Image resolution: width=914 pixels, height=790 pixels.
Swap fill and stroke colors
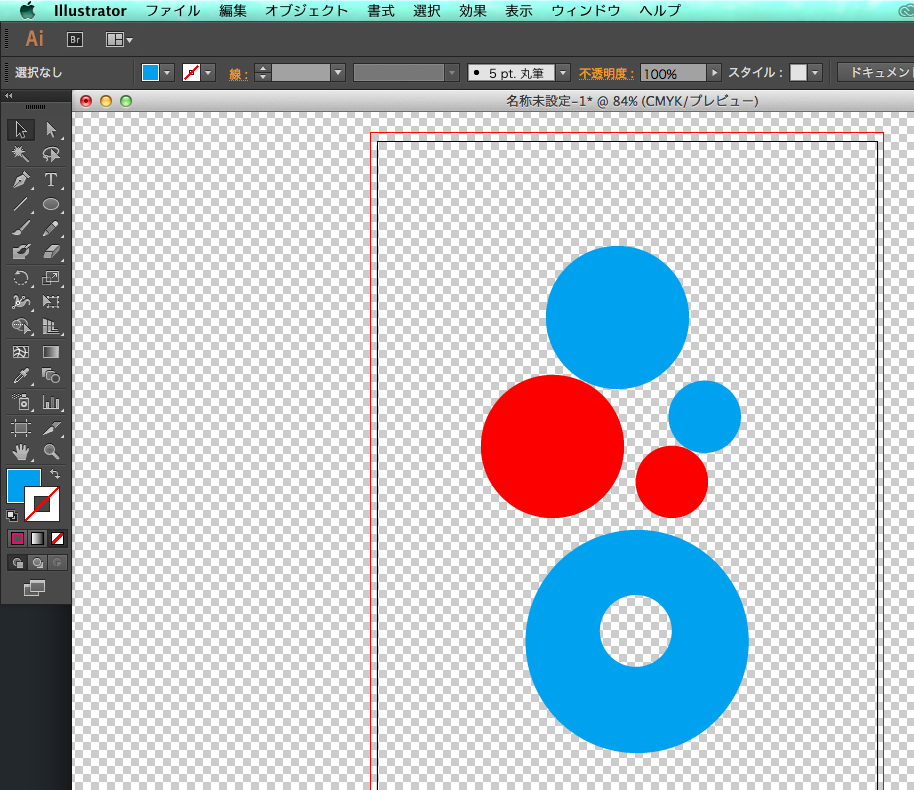[55, 473]
